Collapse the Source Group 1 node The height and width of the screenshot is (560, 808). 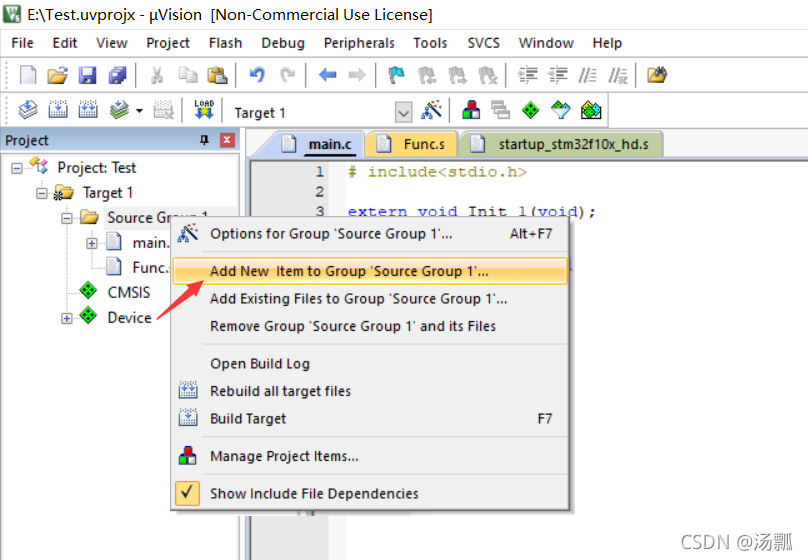click(66, 218)
